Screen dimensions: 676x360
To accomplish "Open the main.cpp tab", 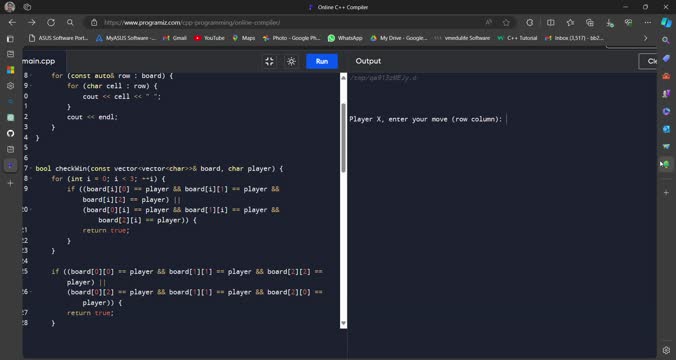I will [39, 61].
